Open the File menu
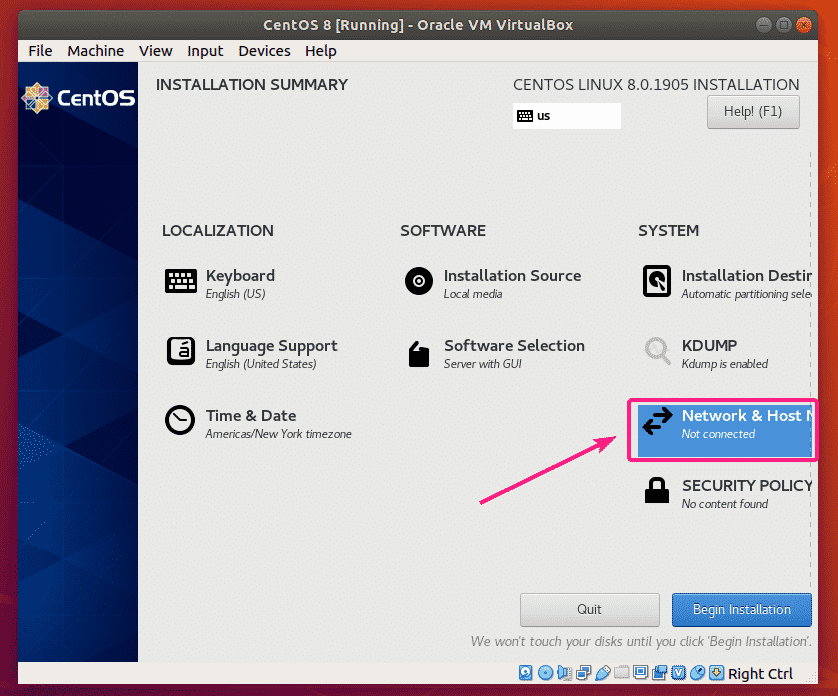838x696 pixels. tap(40, 51)
